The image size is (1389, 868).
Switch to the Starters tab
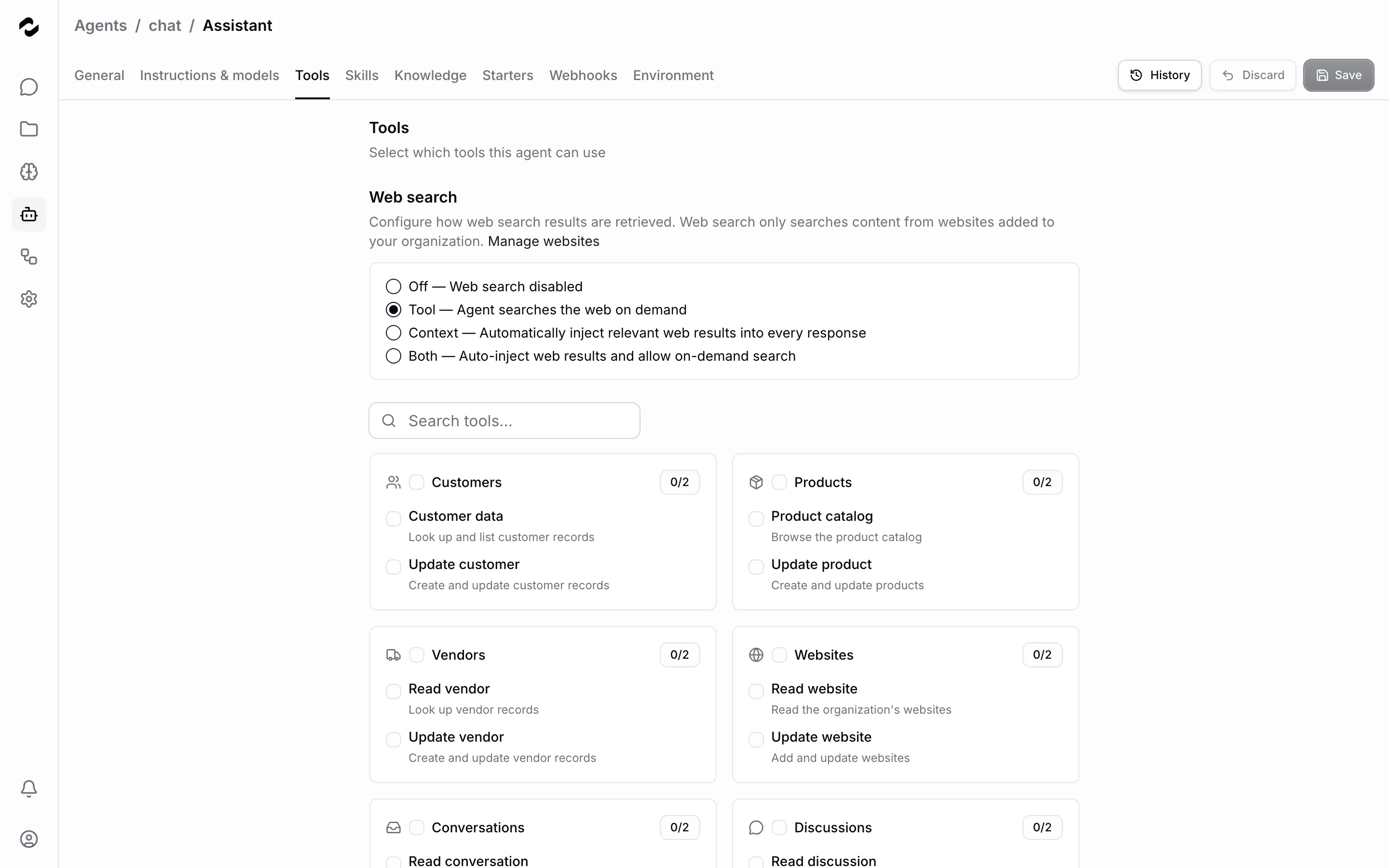point(508,75)
